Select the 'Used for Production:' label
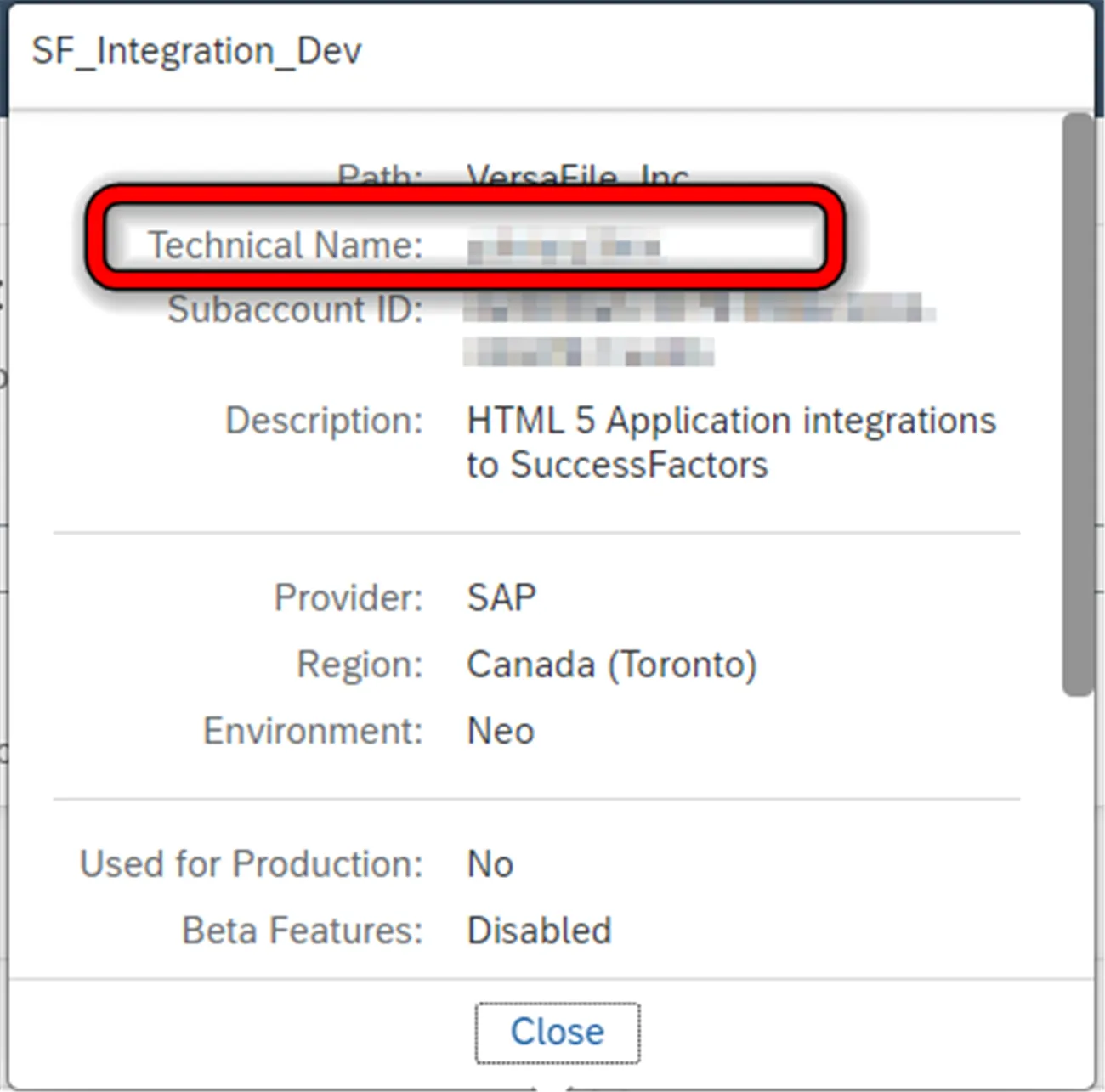The width and height of the screenshot is (1105, 1092). (252, 863)
